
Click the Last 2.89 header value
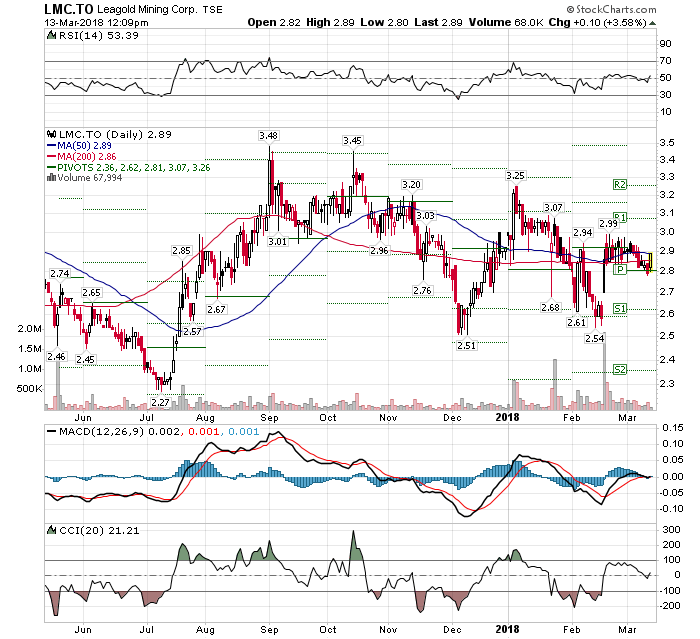(x=438, y=22)
